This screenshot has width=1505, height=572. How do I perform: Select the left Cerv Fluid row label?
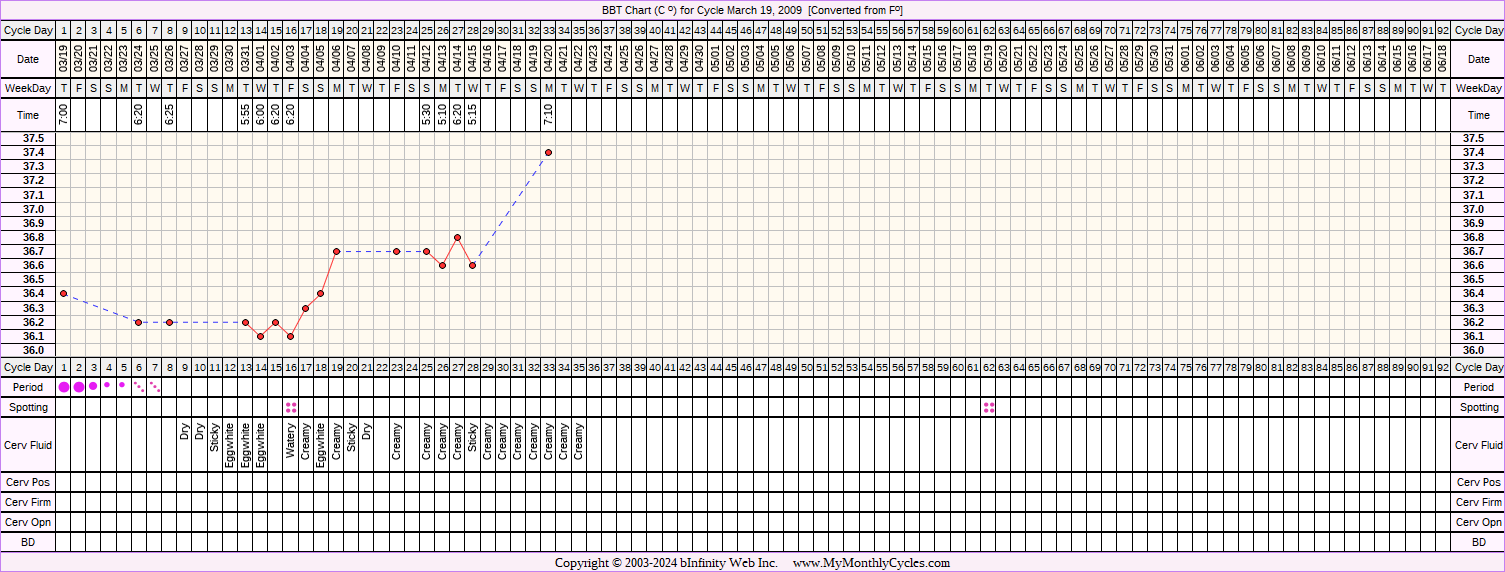click(x=28, y=445)
